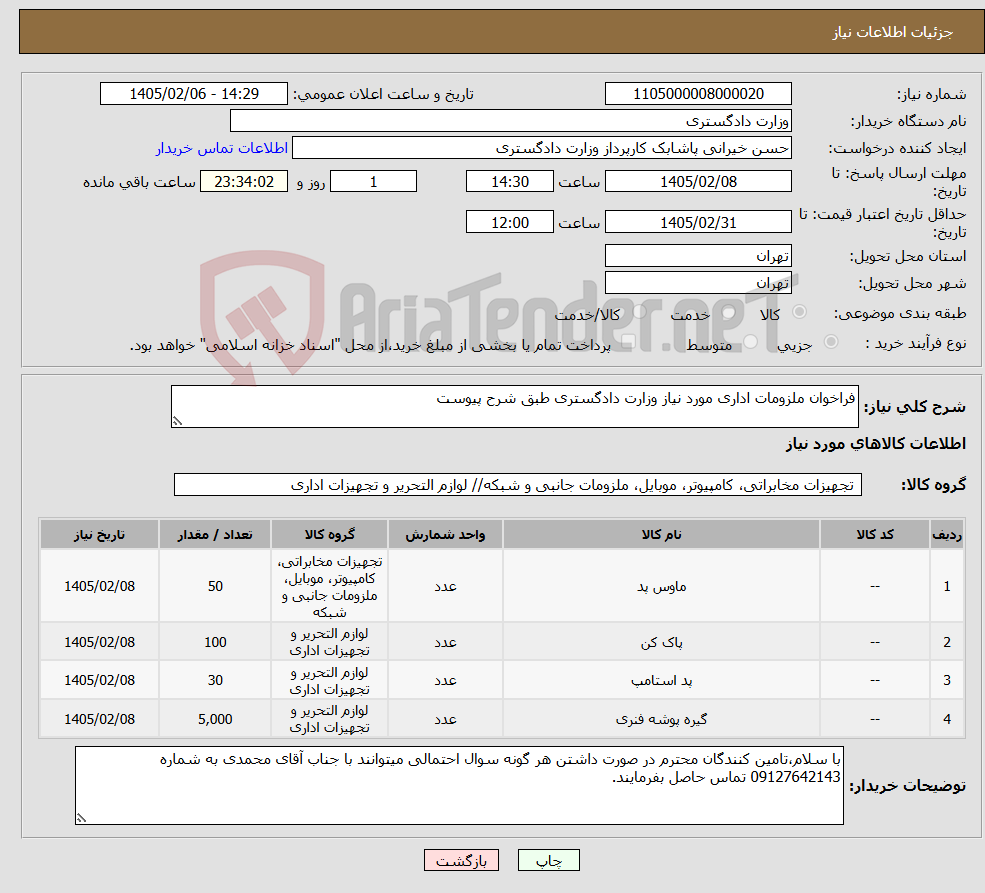The width and height of the screenshot is (985, 893).
Task: Select the جزیی purchase type radio
Action: pyautogui.click(x=830, y=342)
